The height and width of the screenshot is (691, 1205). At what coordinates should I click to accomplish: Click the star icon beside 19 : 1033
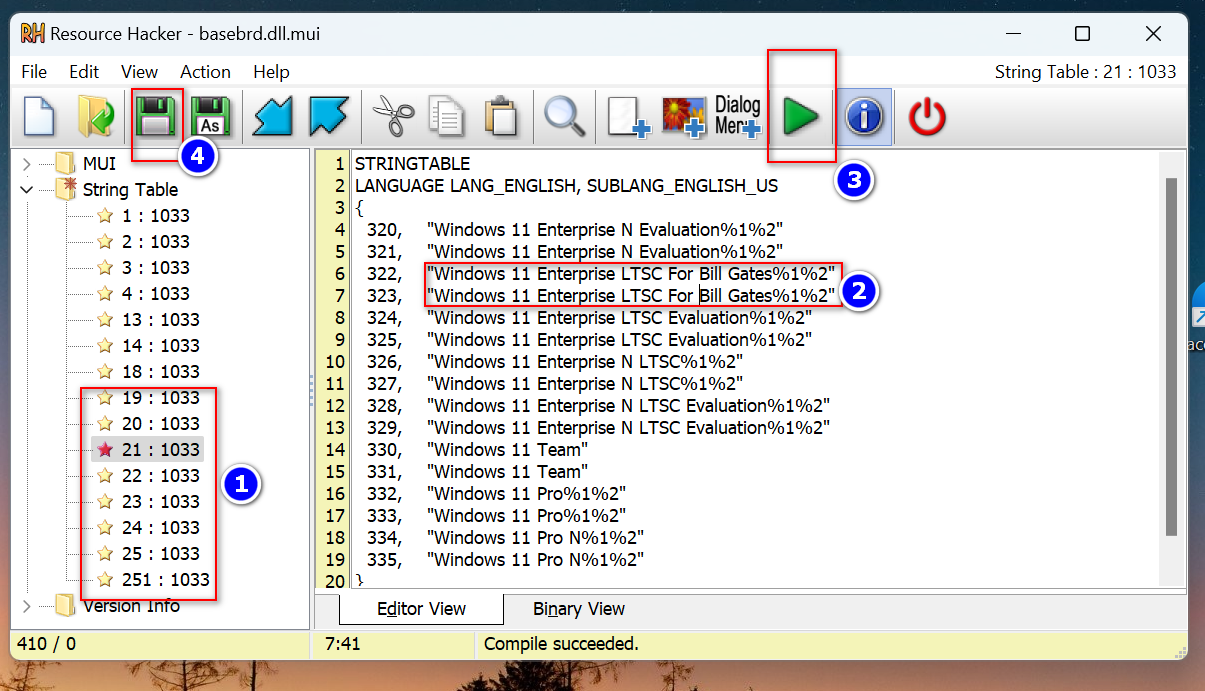tap(105, 398)
